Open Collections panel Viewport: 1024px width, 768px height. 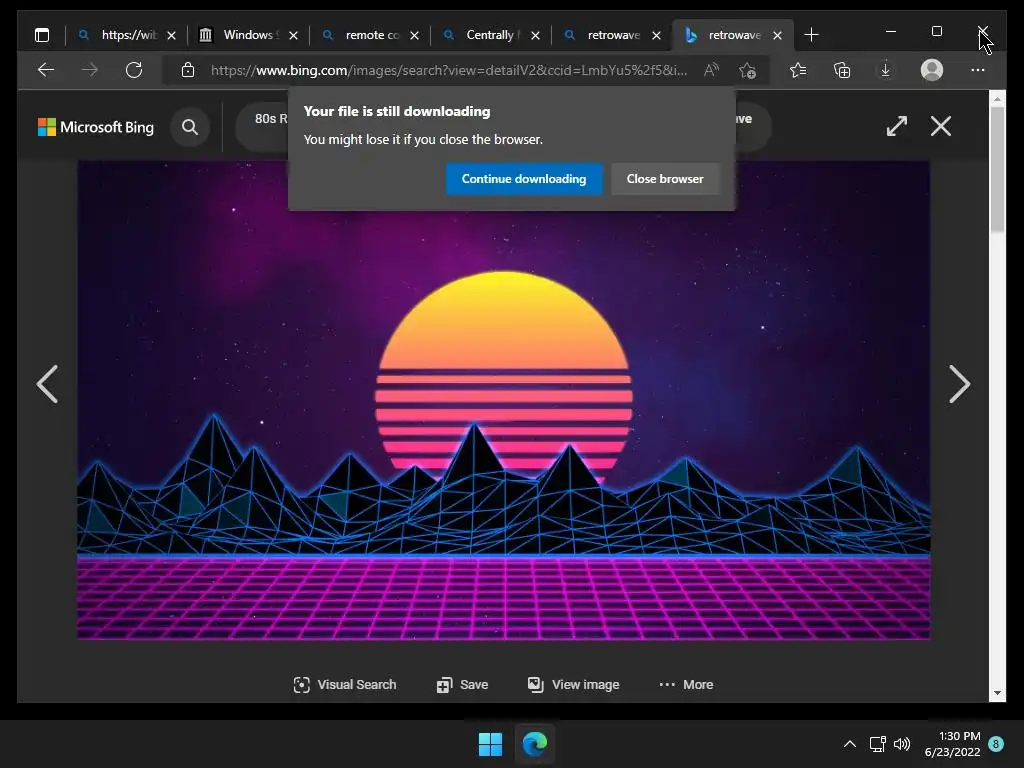[842, 70]
